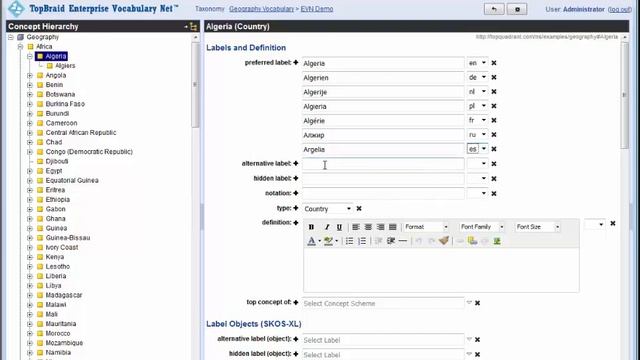This screenshot has height=360, width=640.
Task: Expand the Angola tree node
Action: click(x=30, y=76)
